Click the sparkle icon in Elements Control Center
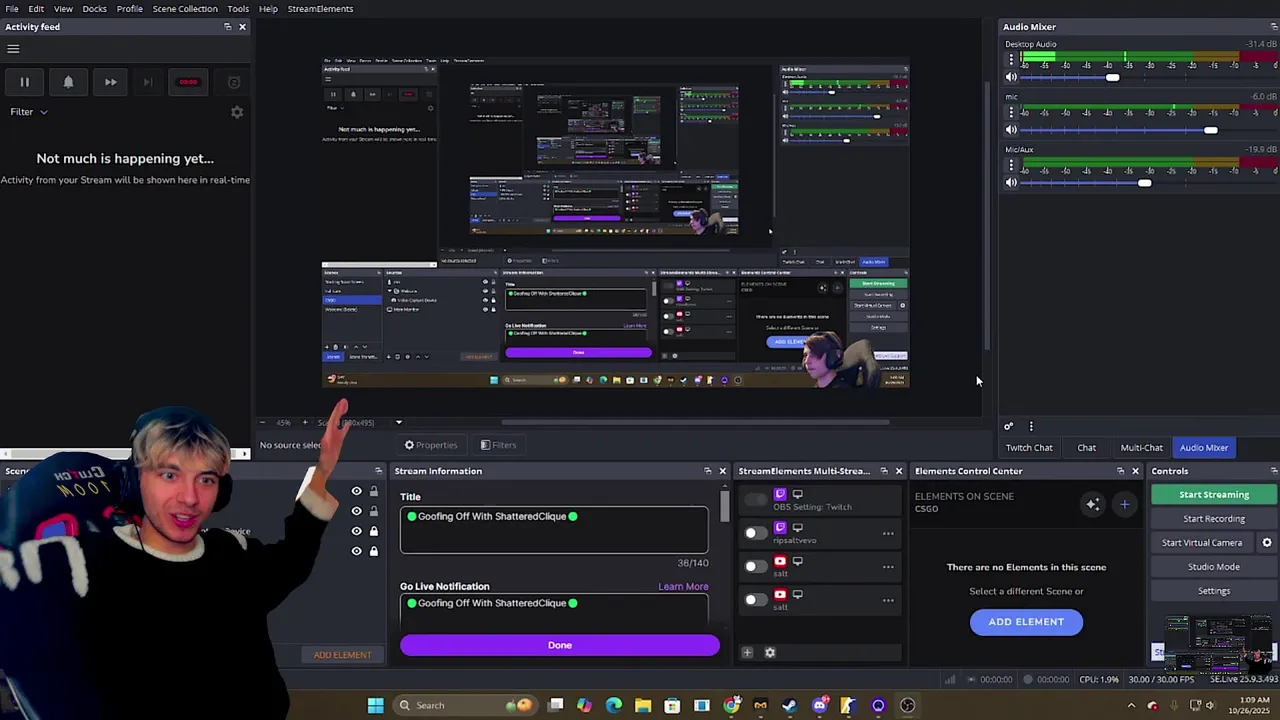Viewport: 1280px width, 720px height. pos(1092,505)
